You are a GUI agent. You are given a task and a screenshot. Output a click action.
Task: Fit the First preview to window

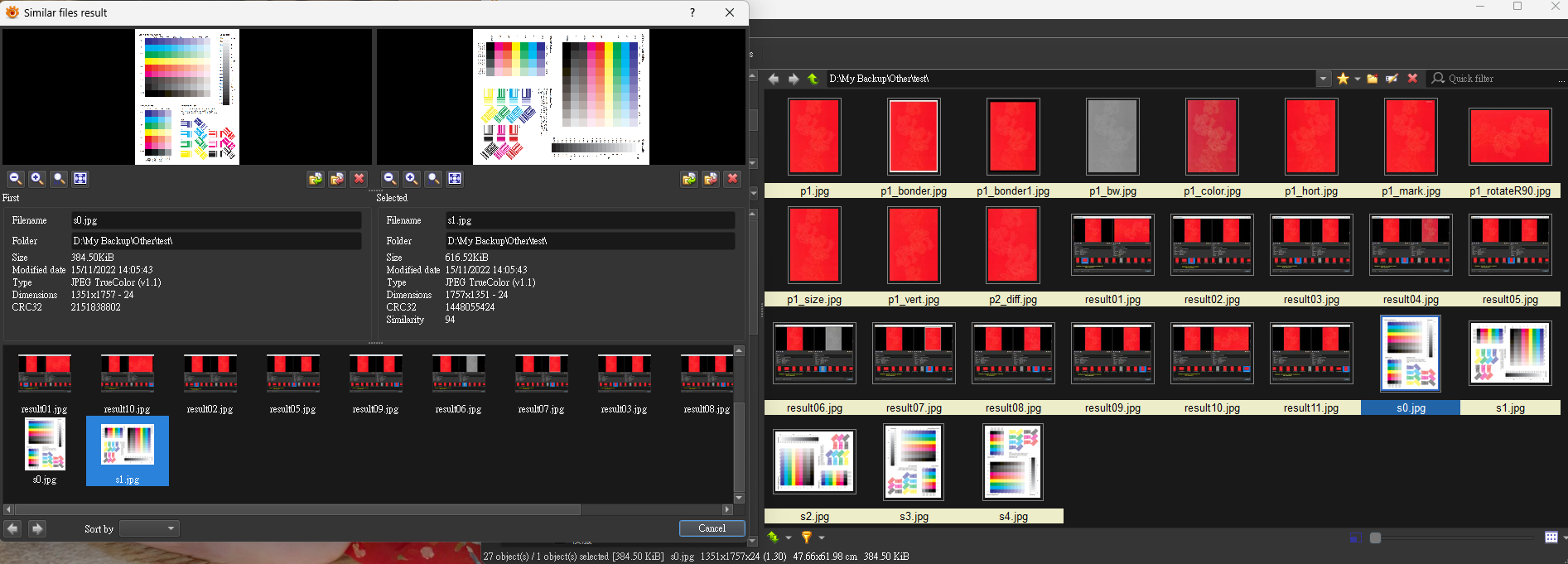click(x=80, y=178)
